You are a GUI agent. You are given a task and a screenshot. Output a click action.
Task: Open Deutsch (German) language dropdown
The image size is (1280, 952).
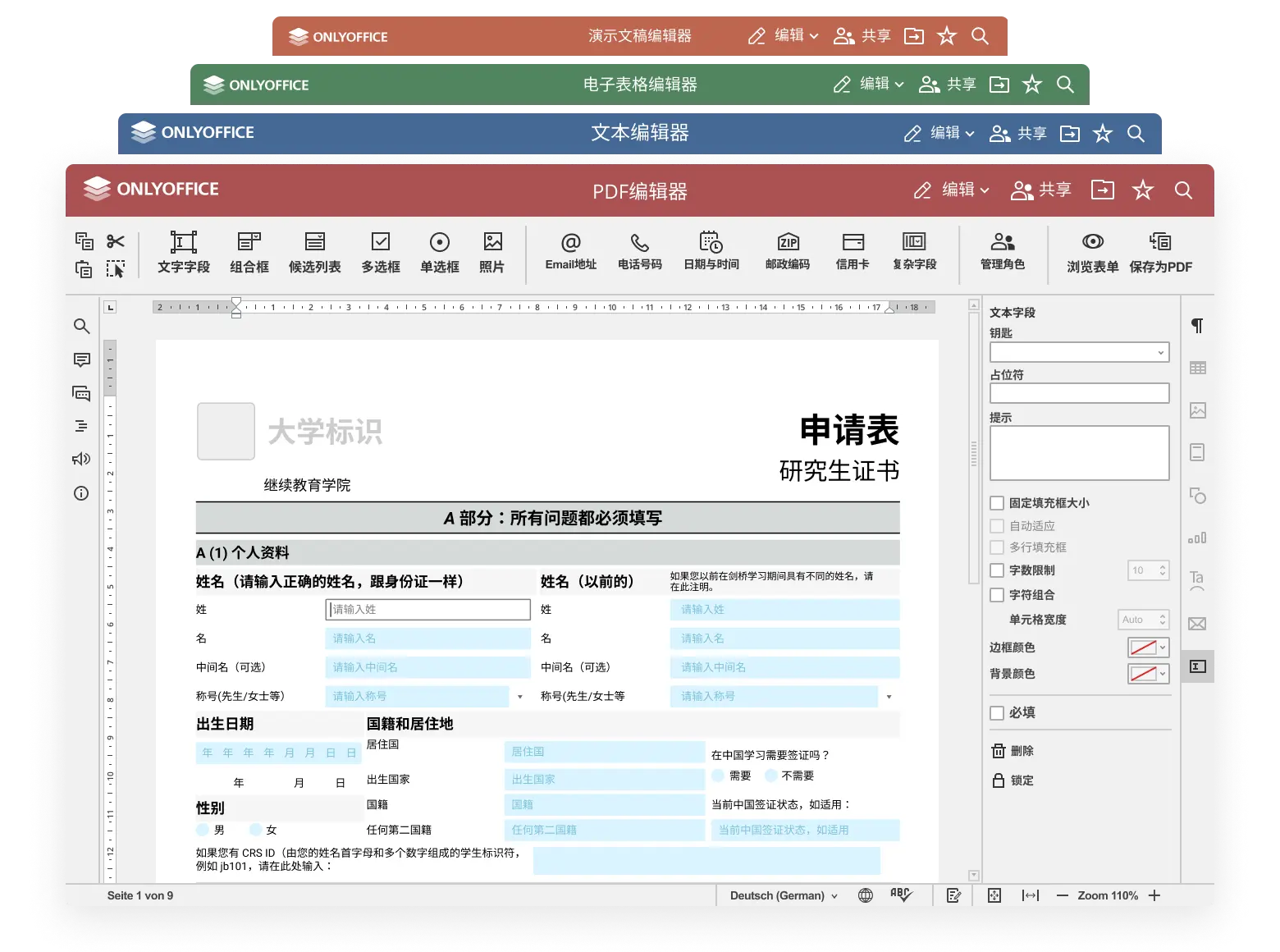[784, 895]
